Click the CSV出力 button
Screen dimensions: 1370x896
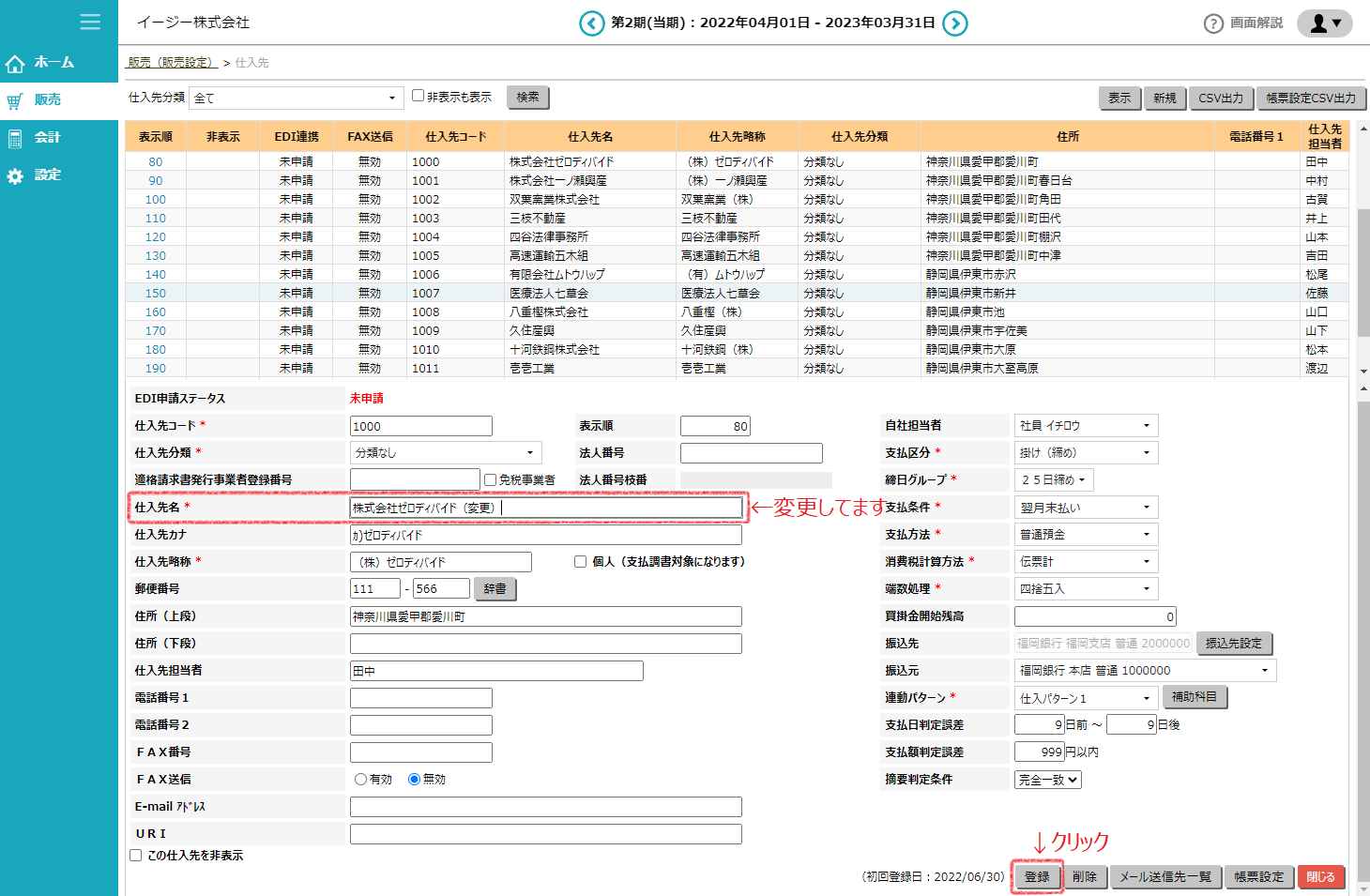pyautogui.click(x=1221, y=99)
